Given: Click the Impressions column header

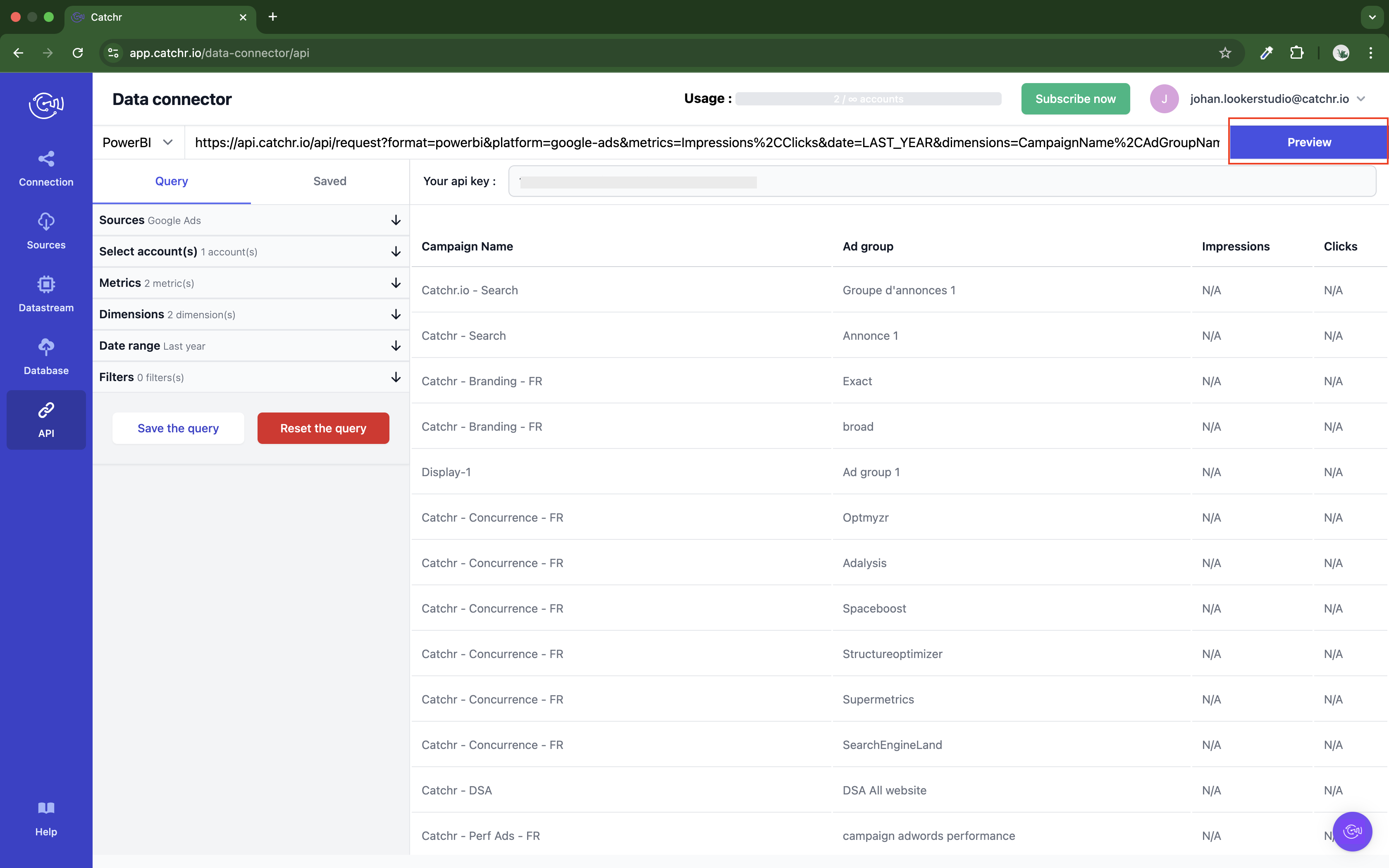Looking at the screenshot, I should (1236, 246).
